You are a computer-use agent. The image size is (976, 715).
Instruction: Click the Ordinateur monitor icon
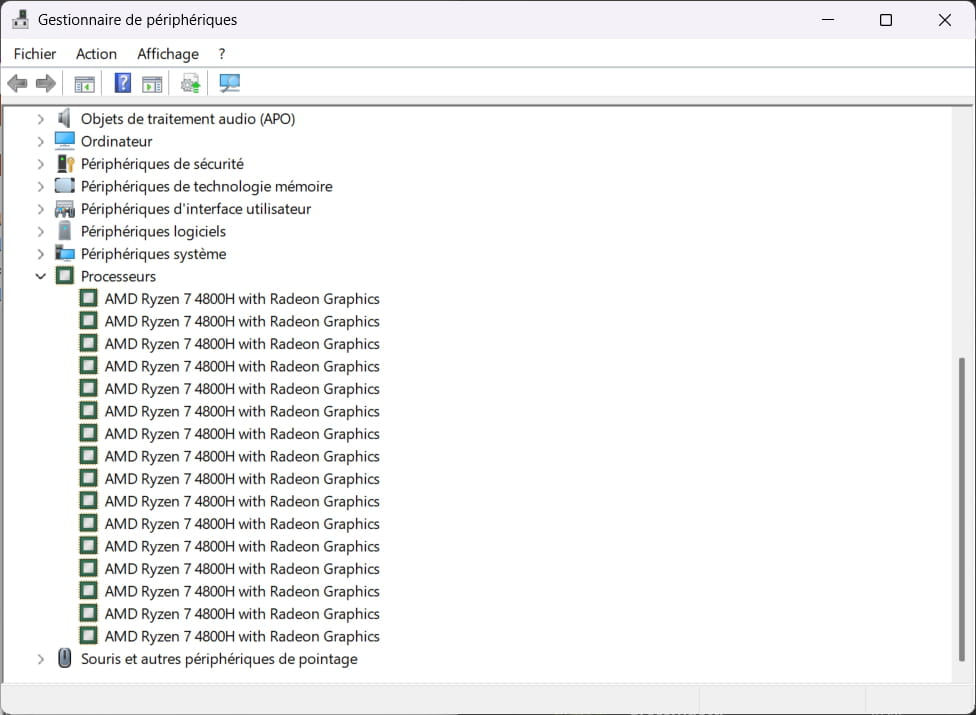(x=65, y=141)
